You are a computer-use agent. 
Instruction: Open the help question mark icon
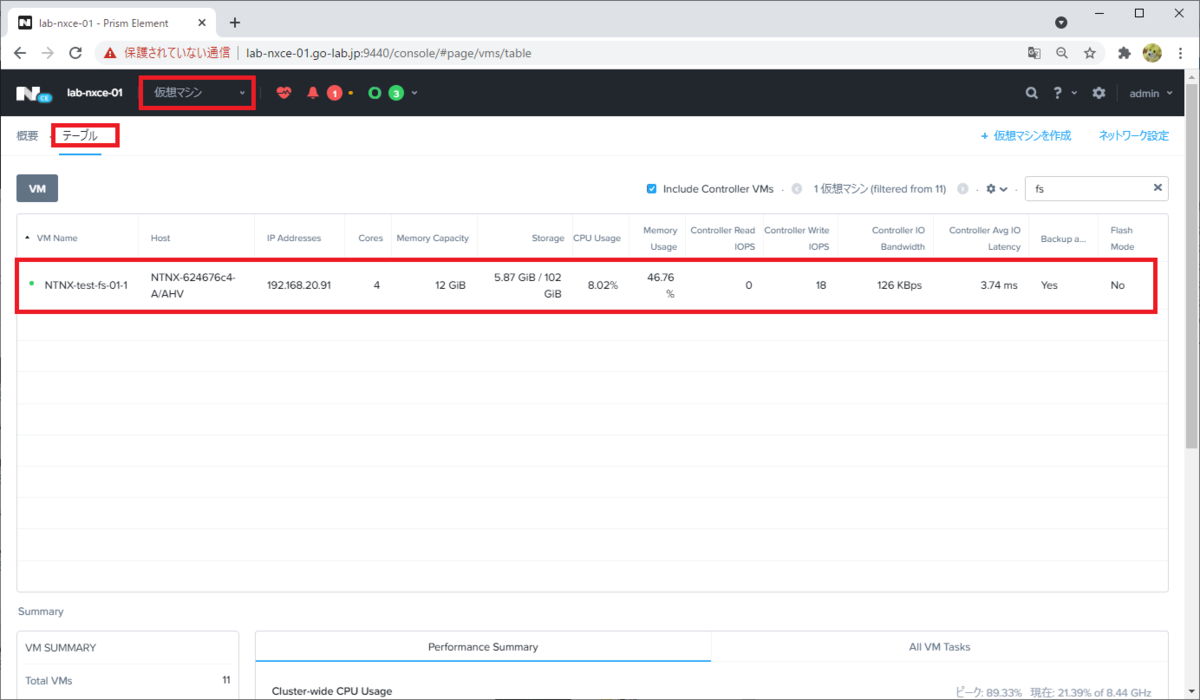coord(1057,93)
